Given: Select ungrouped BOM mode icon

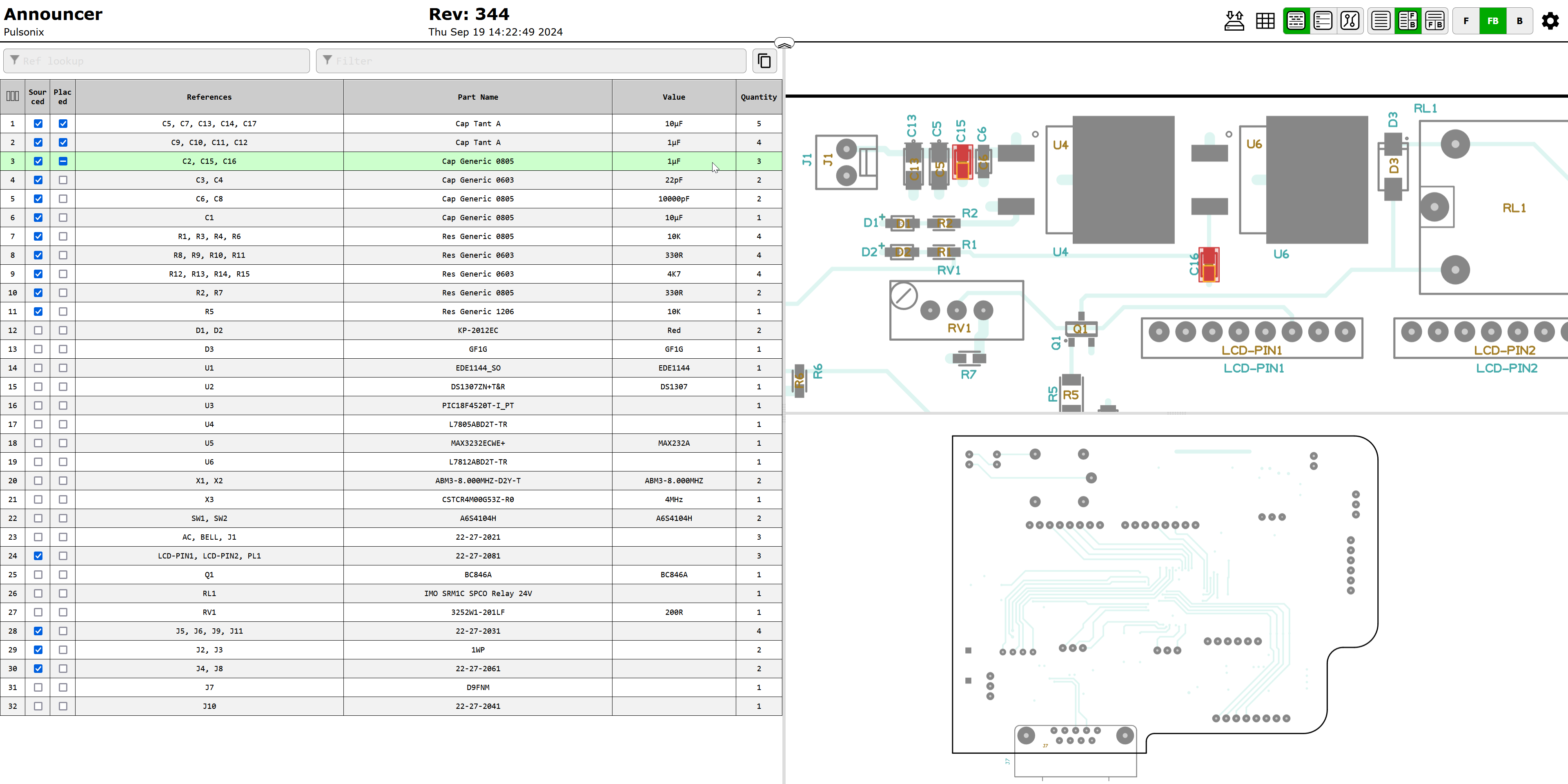Looking at the screenshot, I should coord(1323,21).
